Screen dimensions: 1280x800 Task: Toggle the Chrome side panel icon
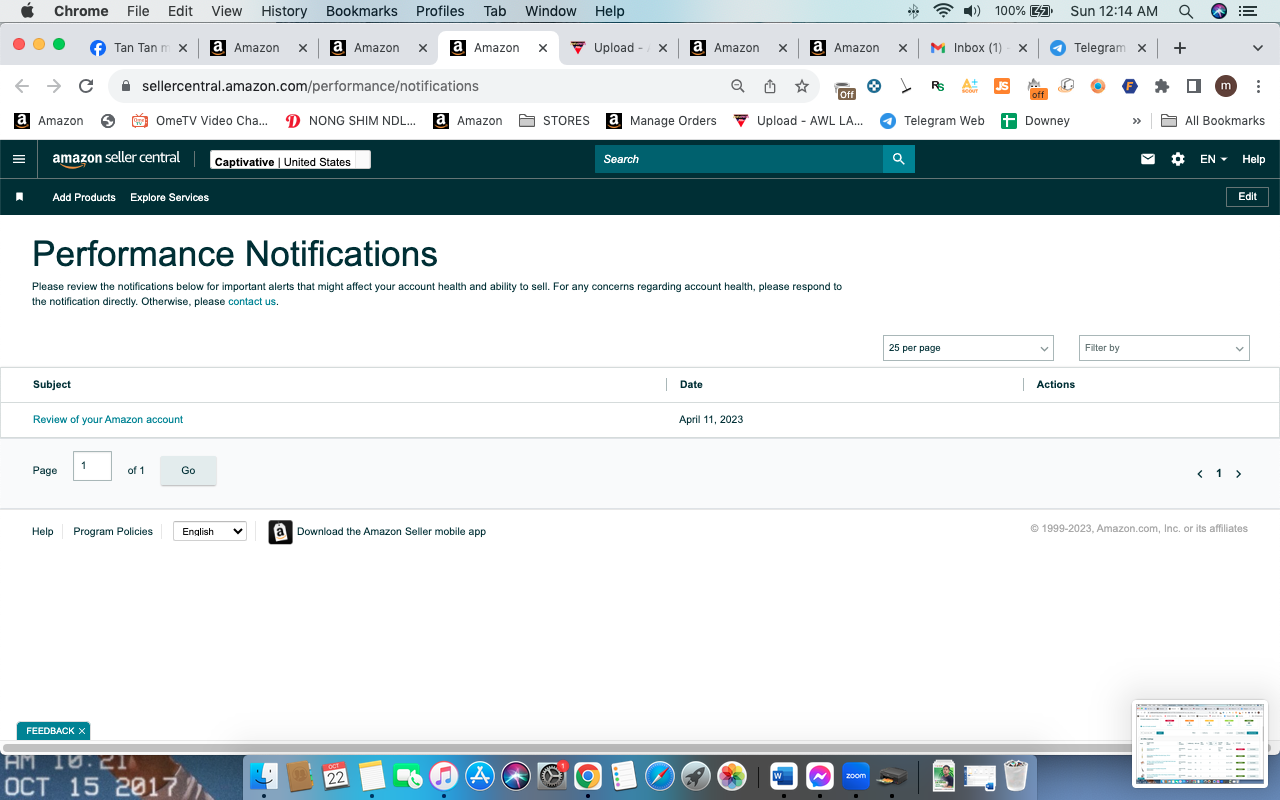1193,86
